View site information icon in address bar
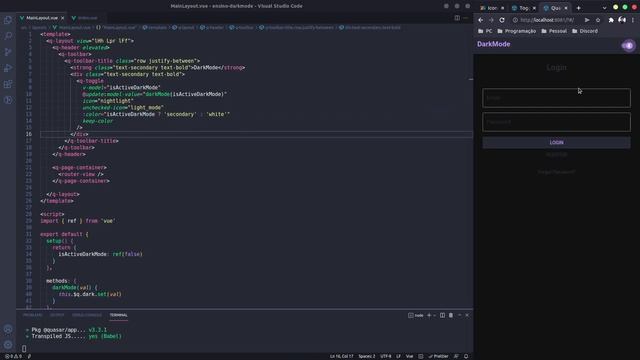640x360 pixels. (515, 20)
